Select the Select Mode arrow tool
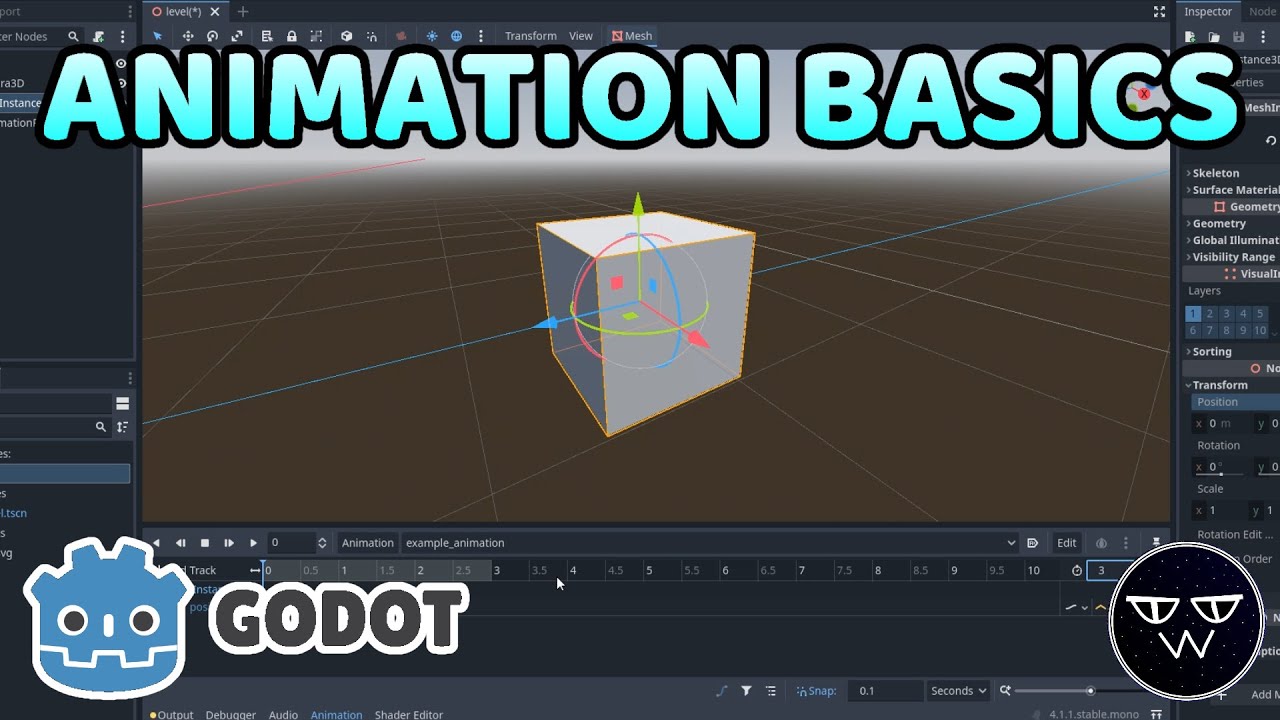 157,36
